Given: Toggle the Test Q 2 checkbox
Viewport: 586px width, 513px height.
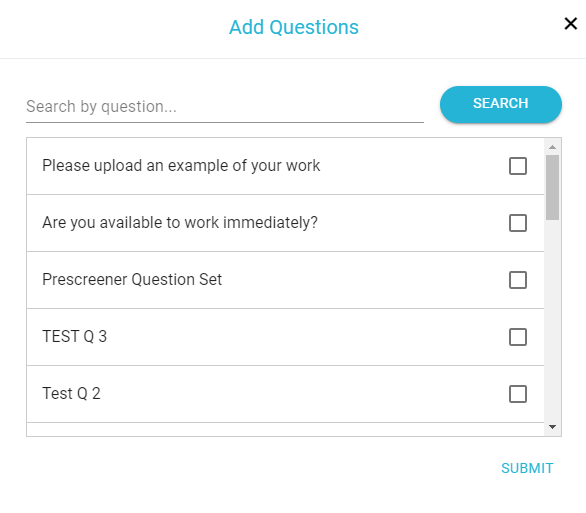Looking at the screenshot, I should coord(518,394).
